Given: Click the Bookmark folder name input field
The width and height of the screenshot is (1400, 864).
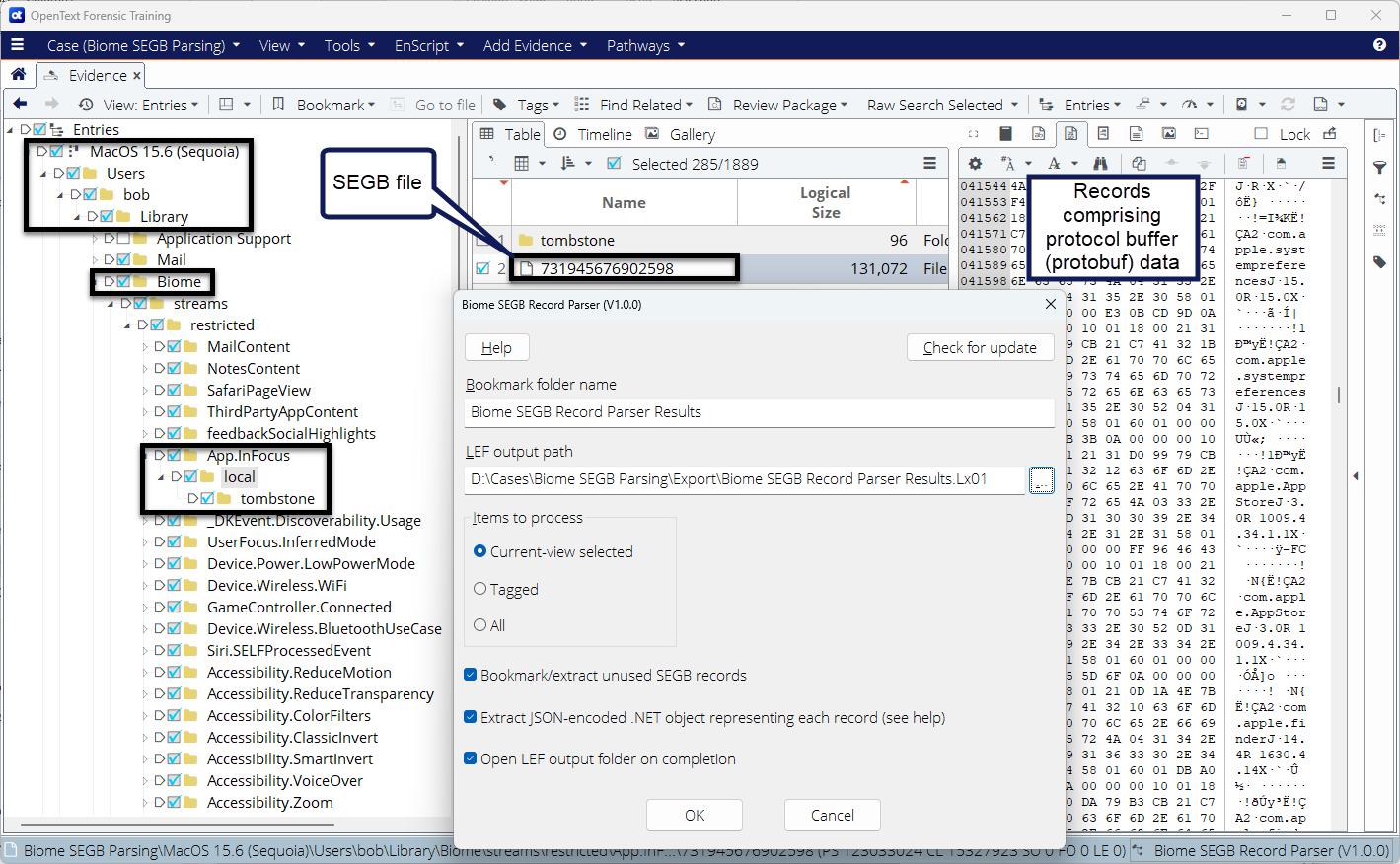Looking at the screenshot, I should tap(759, 412).
